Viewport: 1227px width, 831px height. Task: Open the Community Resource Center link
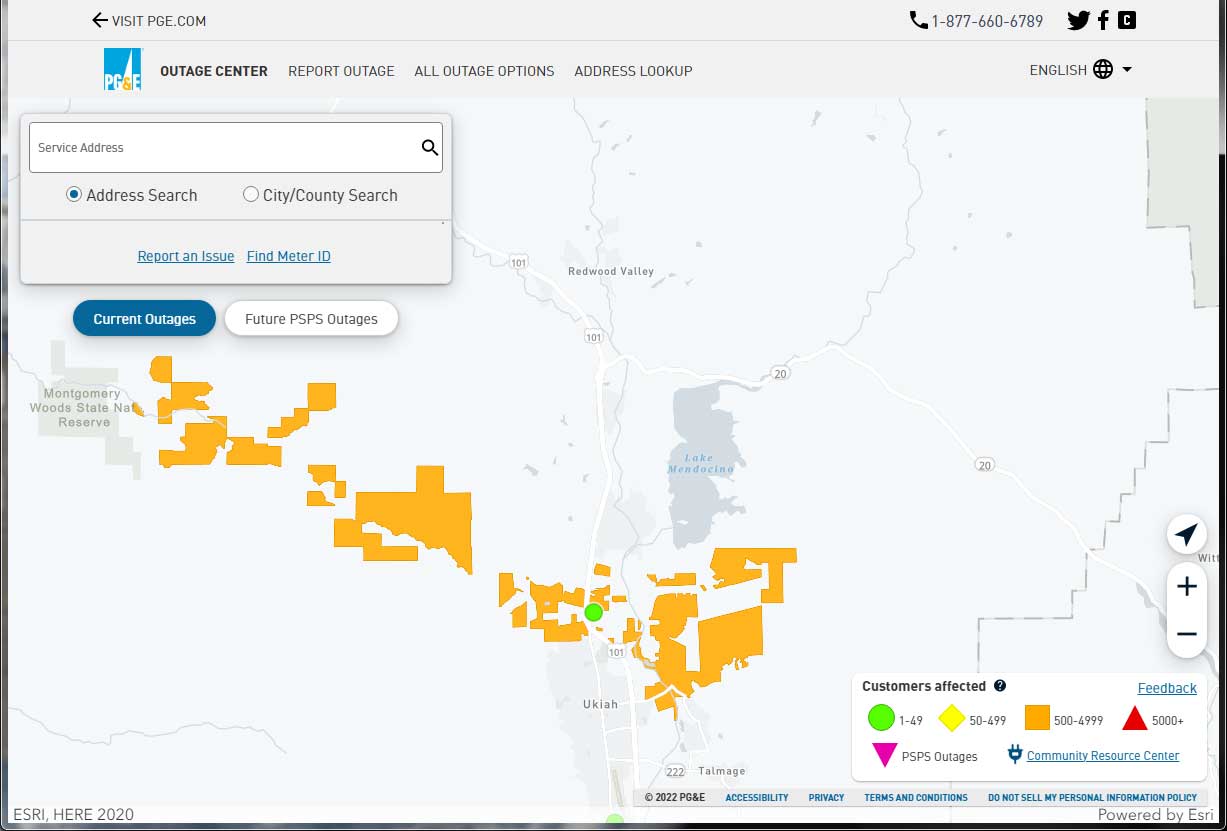coord(1102,756)
